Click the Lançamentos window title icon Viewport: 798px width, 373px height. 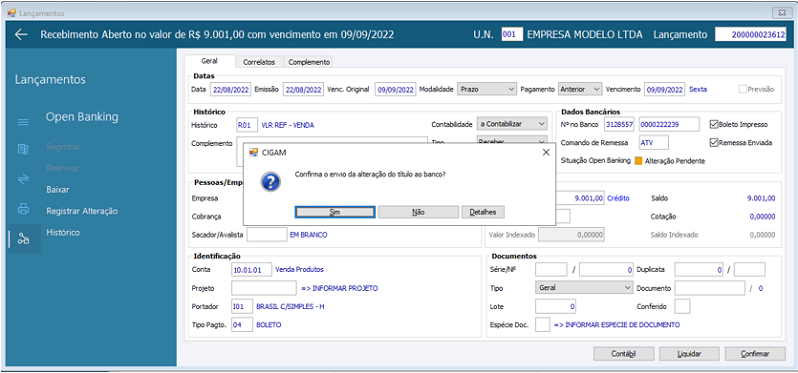[11, 13]
